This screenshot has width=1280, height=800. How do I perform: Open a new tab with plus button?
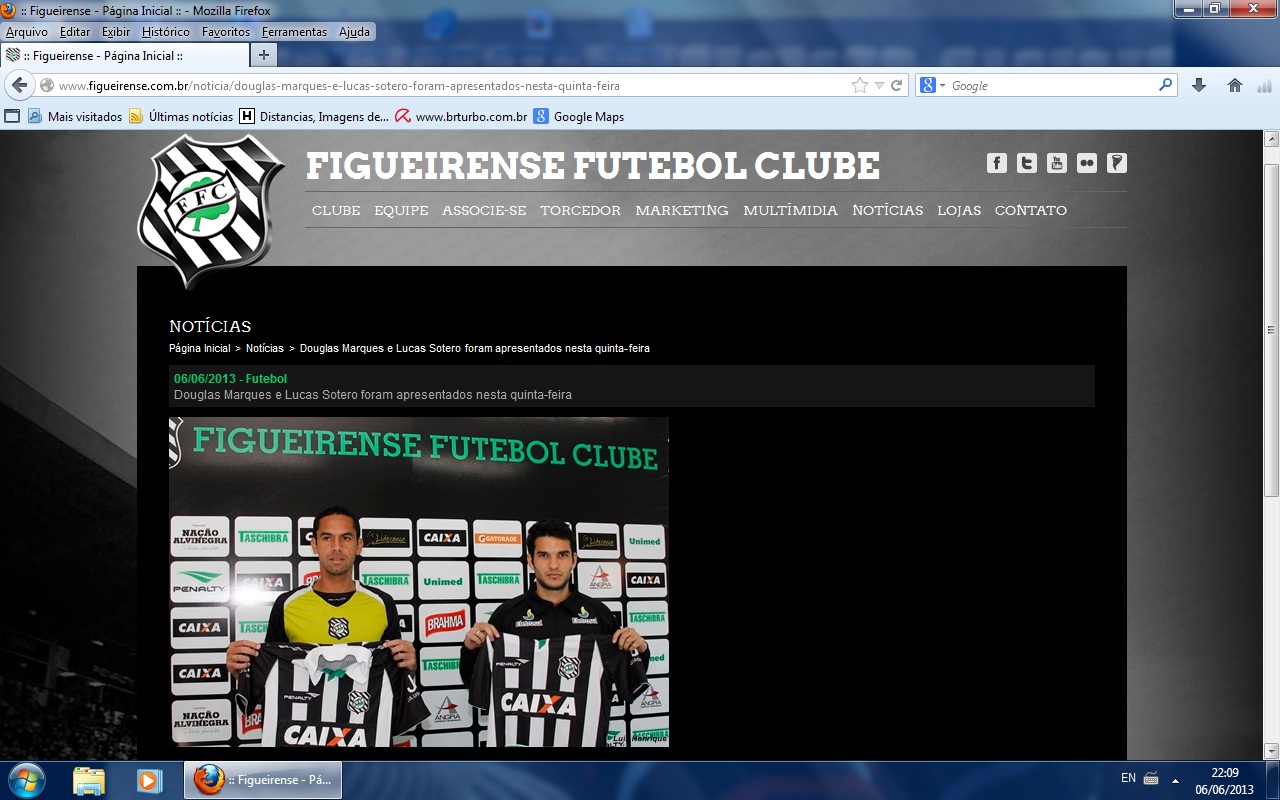[x=264, y=56]
